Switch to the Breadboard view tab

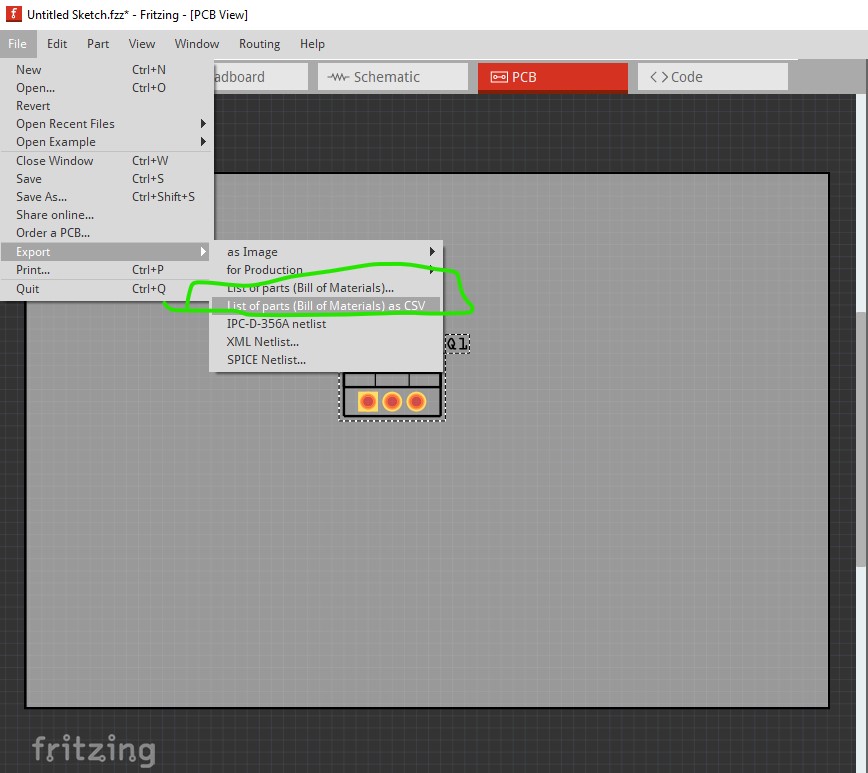pyautogui.click(x=260, y=77)
